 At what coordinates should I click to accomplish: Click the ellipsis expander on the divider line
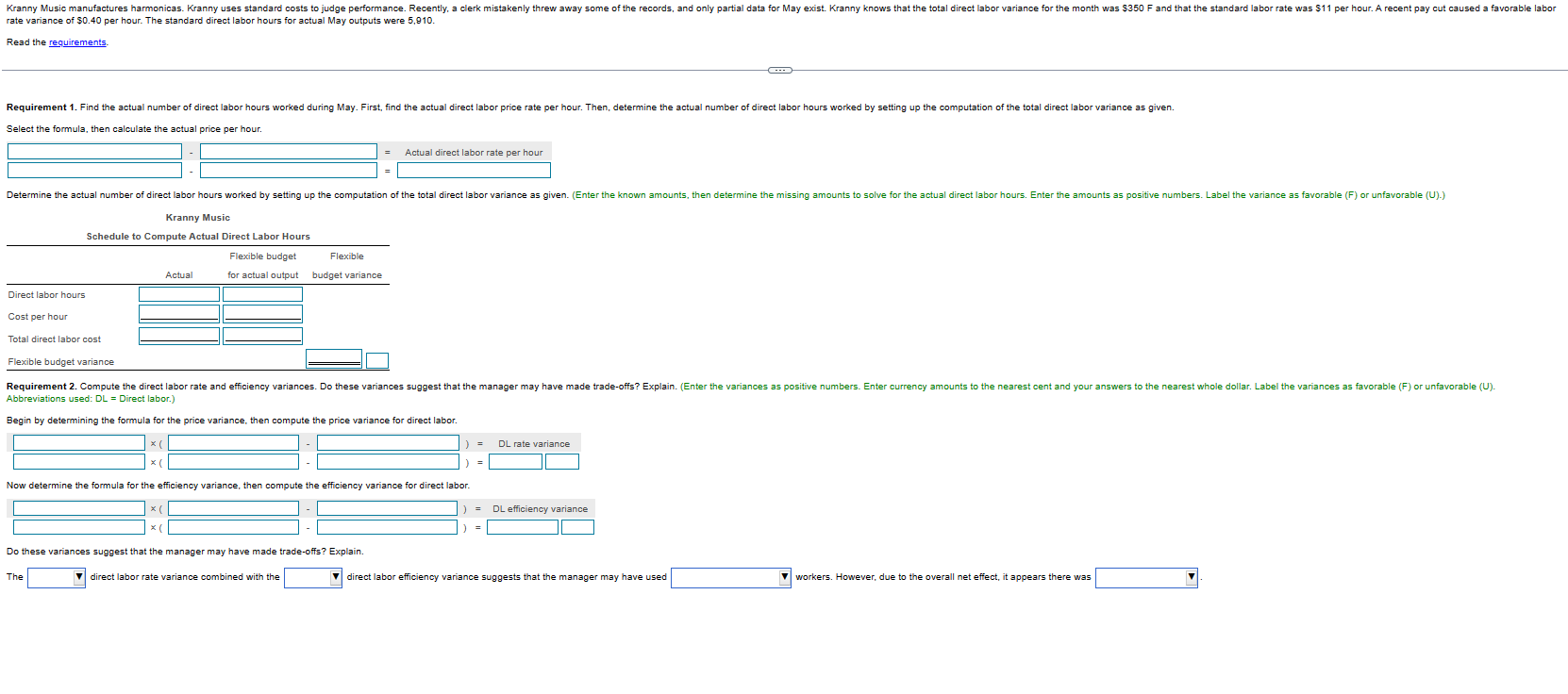(x=780, y=70)
